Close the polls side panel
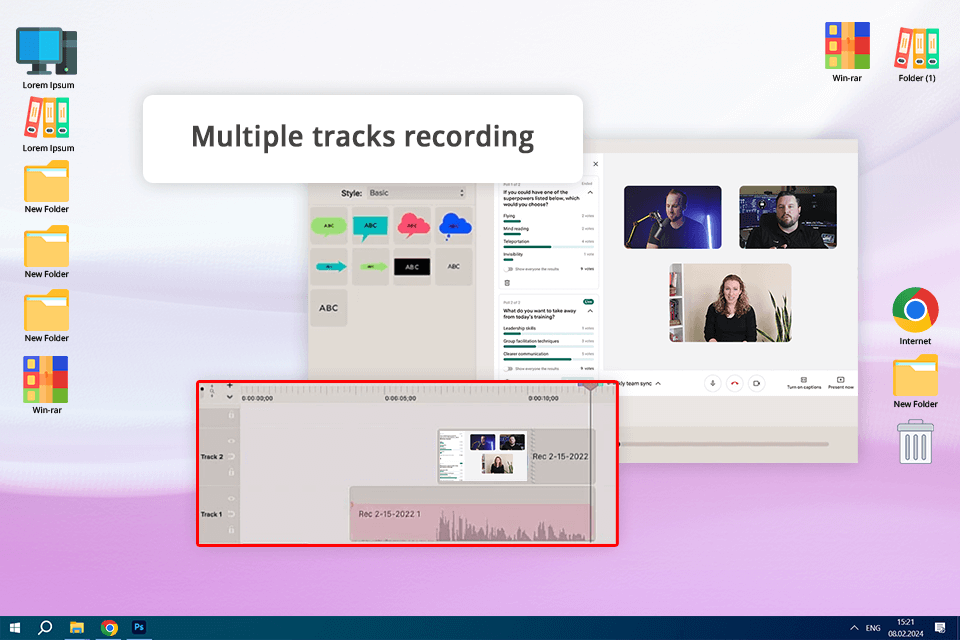Screen dimensions: 960x640 [x=596, y=164]
